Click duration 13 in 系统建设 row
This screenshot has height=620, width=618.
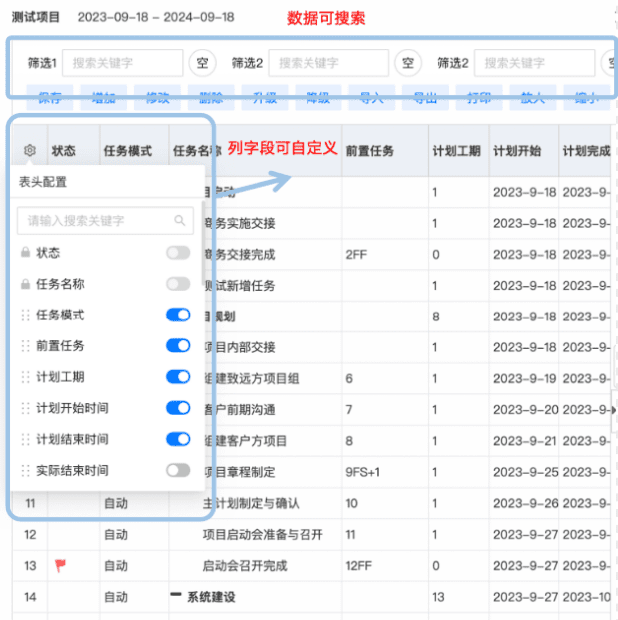pyautogui.click(x=438, y=597)
